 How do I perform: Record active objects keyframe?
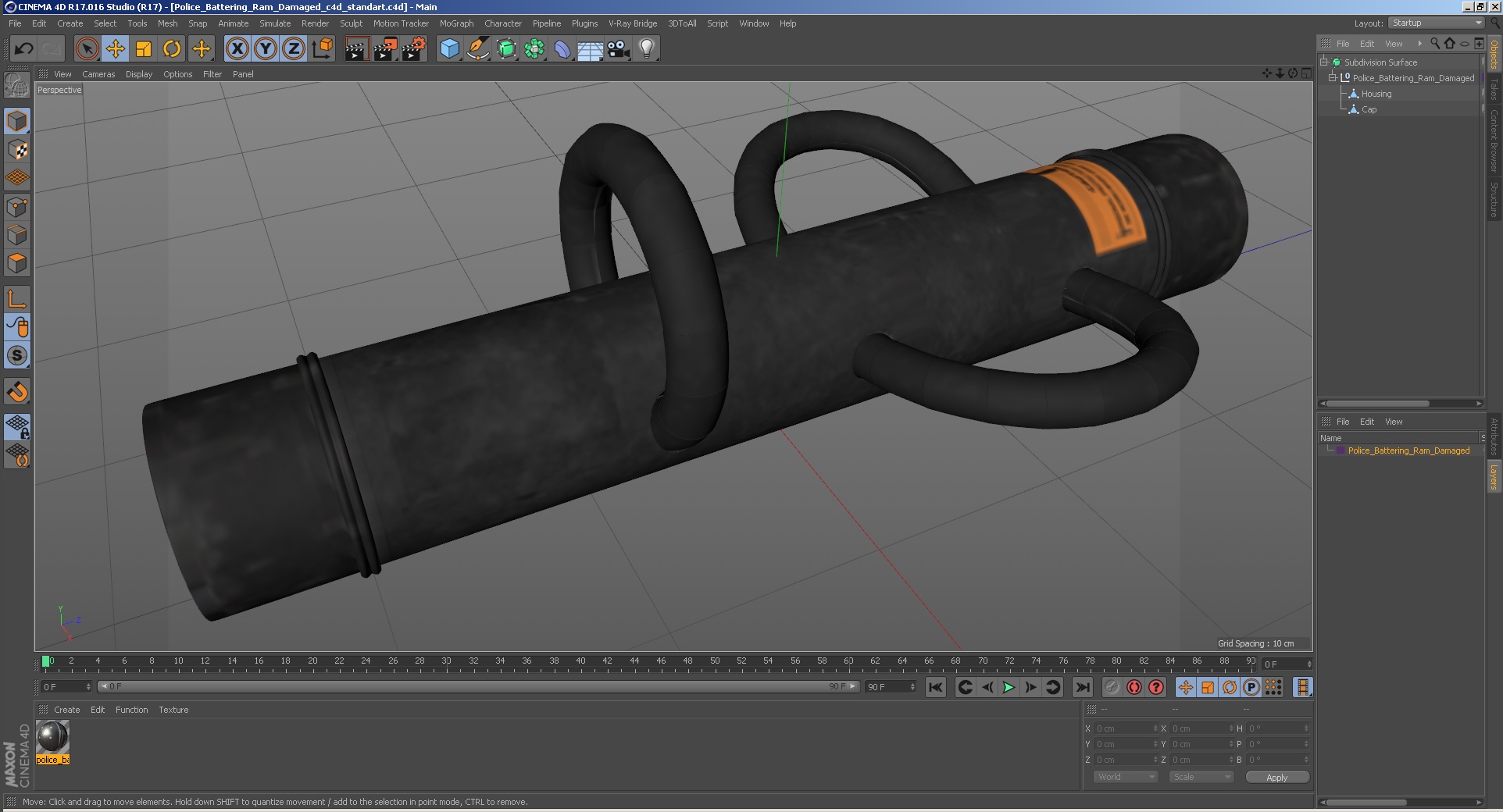click(1112, 687)
